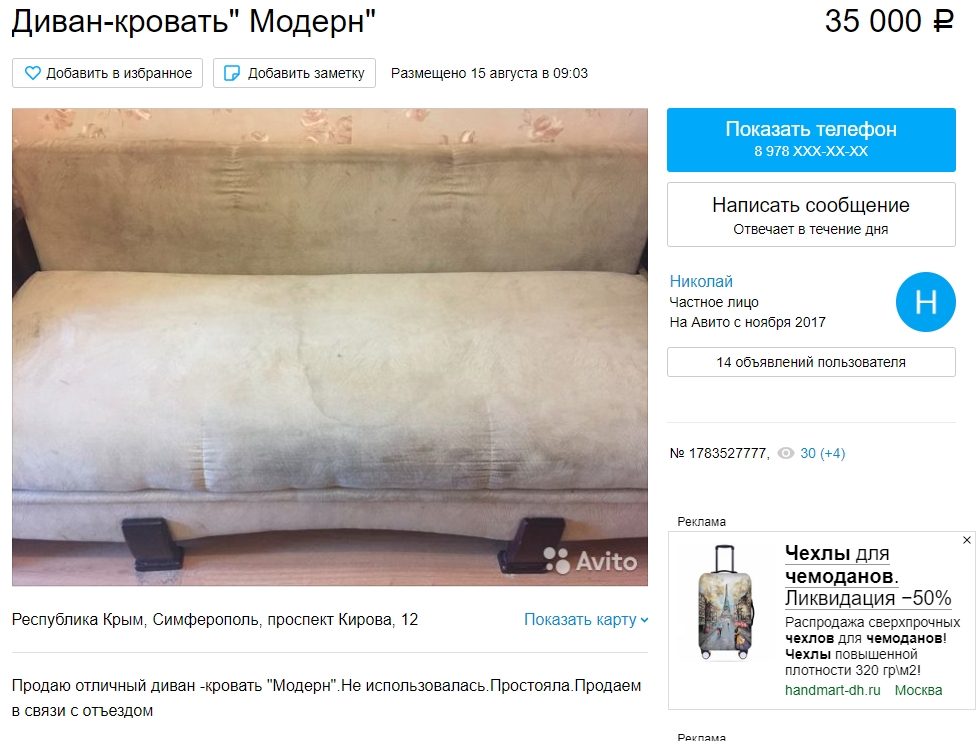Image resolution: width=980 pixels, height=741 pixels.
Task: Click the Добавить заметку button
Action: (x=294, y=73)
